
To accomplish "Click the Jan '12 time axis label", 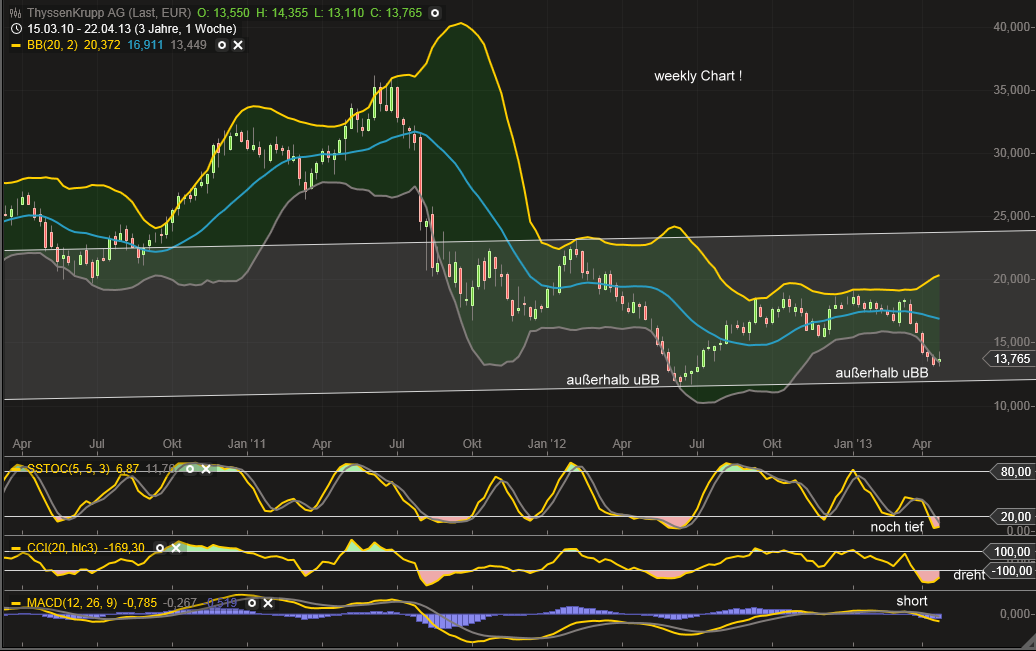I will pyautogui.click(x=546, y=443).
